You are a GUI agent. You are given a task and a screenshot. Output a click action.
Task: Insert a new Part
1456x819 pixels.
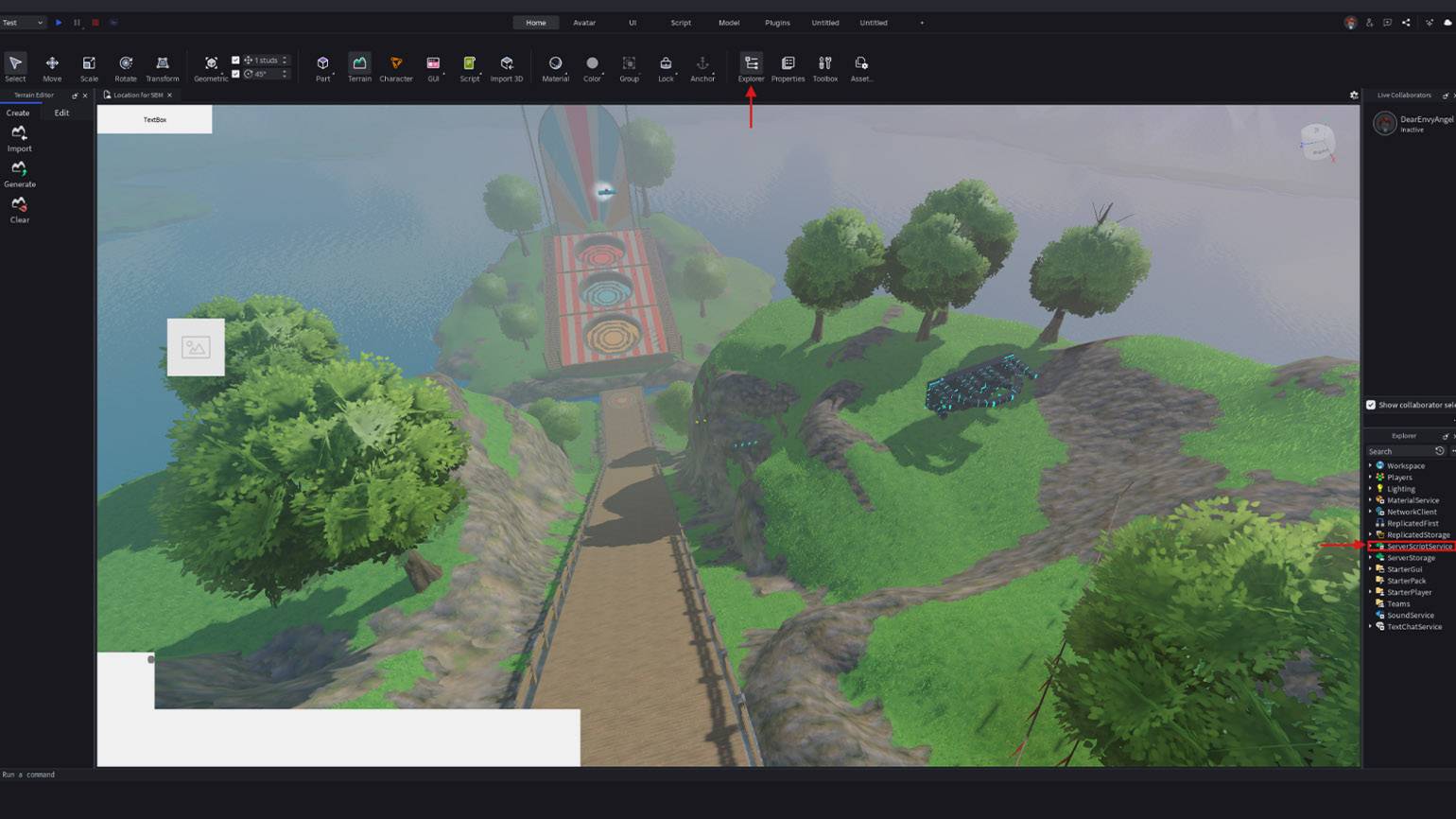click(x=322, y=66)
